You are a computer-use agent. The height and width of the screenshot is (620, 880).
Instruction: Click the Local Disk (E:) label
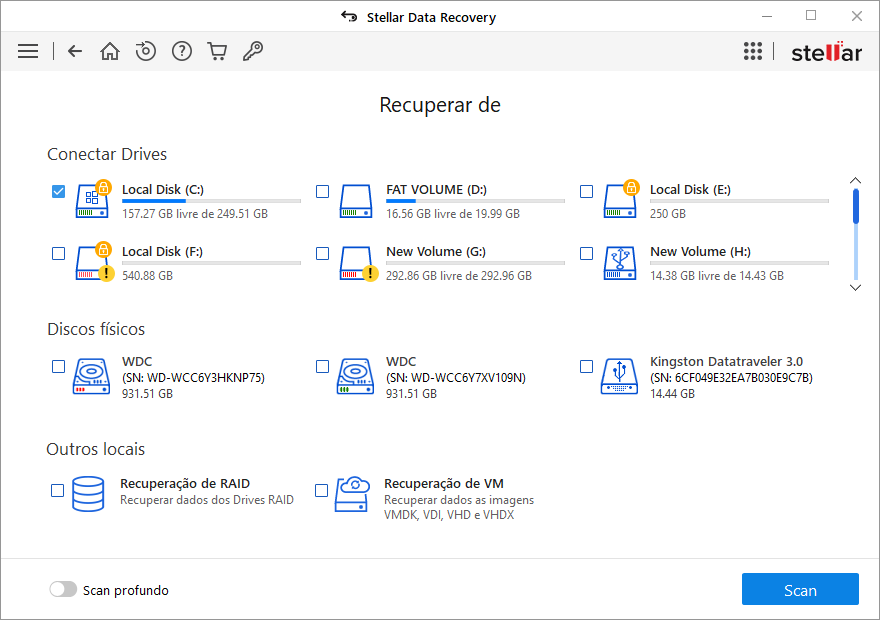point(690,190)
